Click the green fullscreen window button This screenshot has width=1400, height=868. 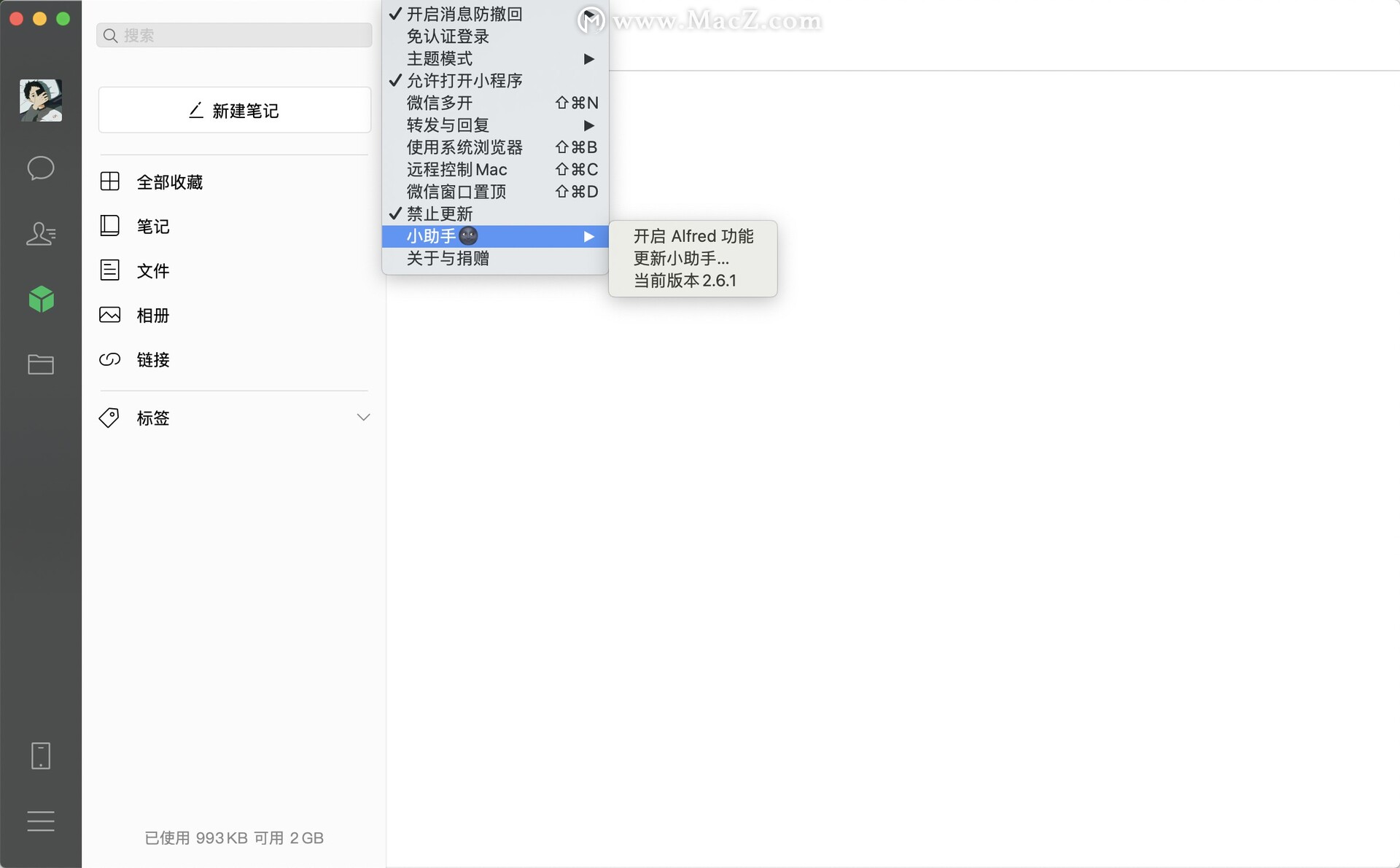[x=63, y=18]
